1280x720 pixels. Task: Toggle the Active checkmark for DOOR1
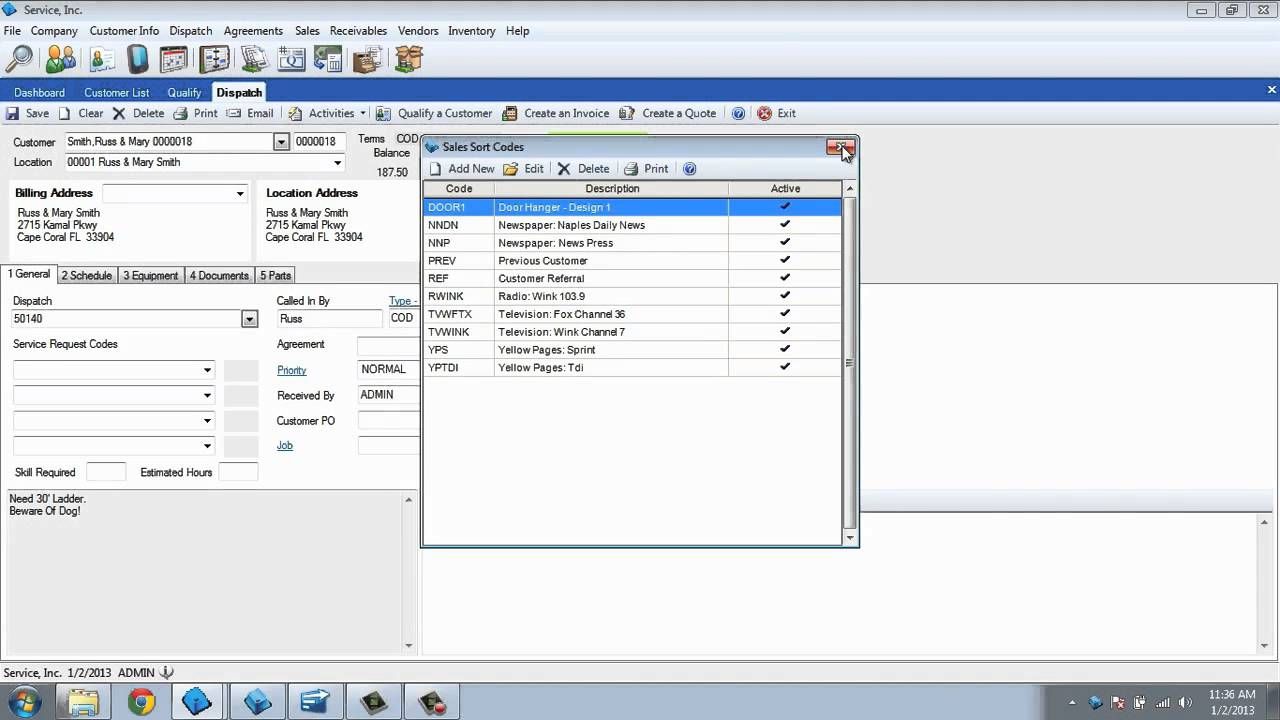tap(785, 207)
